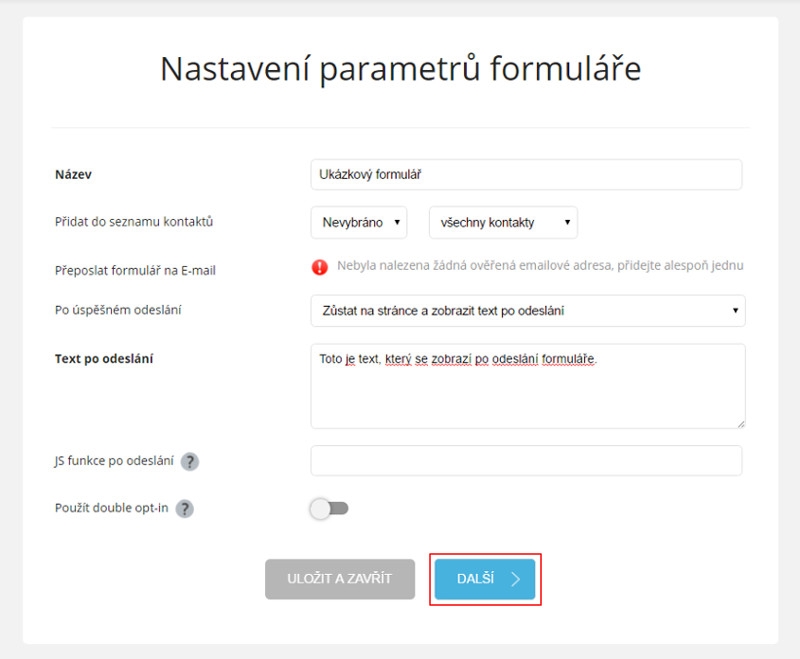Click the Nastavení parametrů formuláře heading
The image size is (800, 659).
click(x=401, y=69)
